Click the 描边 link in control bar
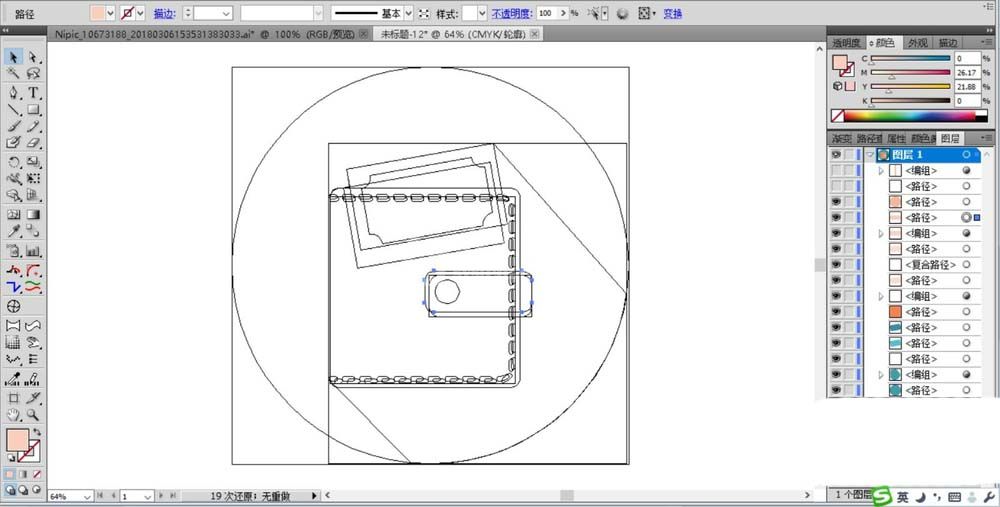The height and width of the screenshot is (507, 1000). (x=164, y=13)
